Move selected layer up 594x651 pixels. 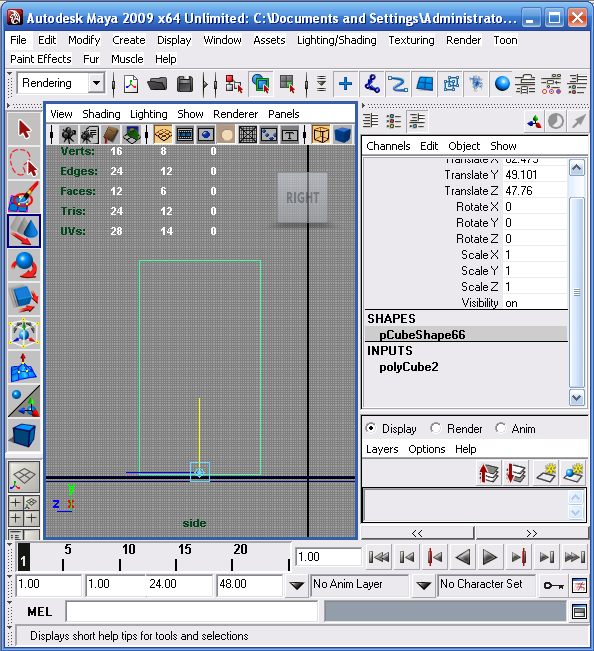click(489, 473)
